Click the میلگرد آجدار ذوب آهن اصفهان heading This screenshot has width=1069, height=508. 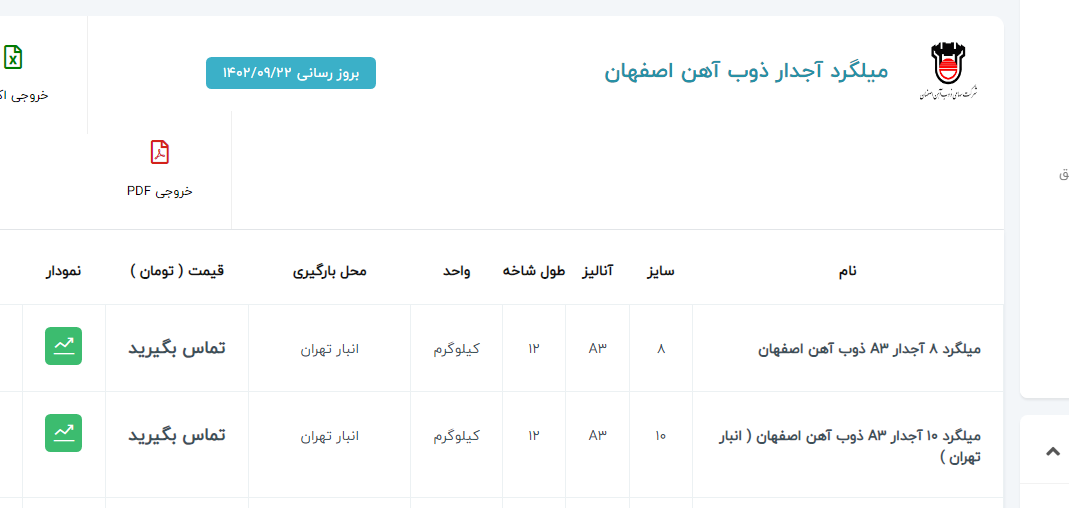746,71
